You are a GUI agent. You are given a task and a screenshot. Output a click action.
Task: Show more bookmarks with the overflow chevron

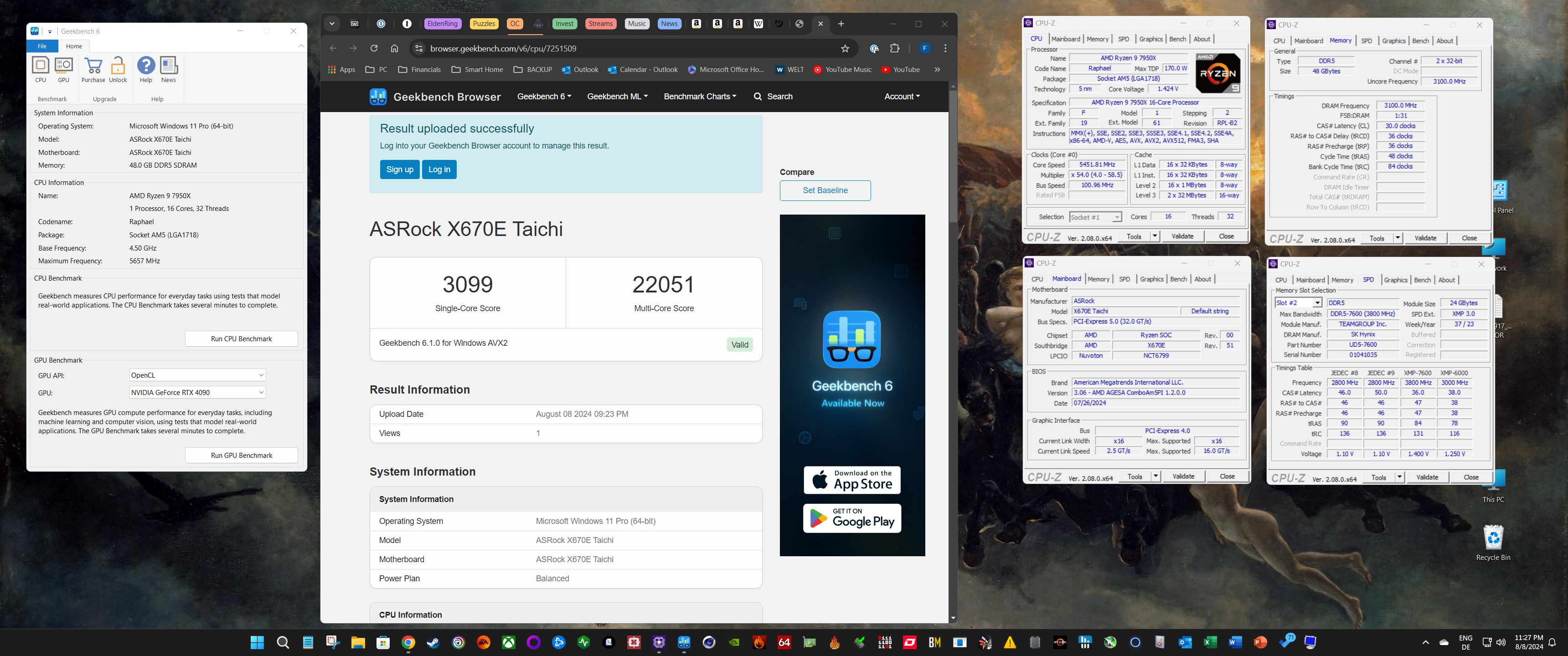click(938, 69)
